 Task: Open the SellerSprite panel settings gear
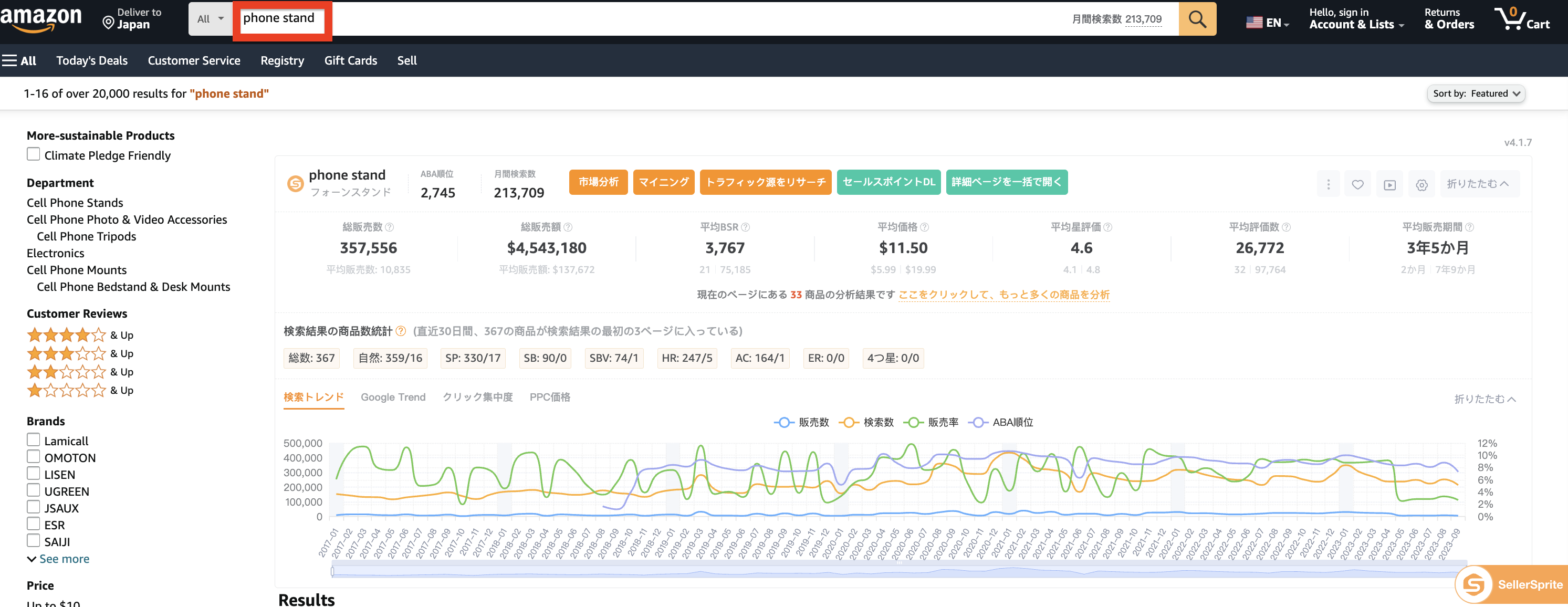click(x=1421, y=184)
